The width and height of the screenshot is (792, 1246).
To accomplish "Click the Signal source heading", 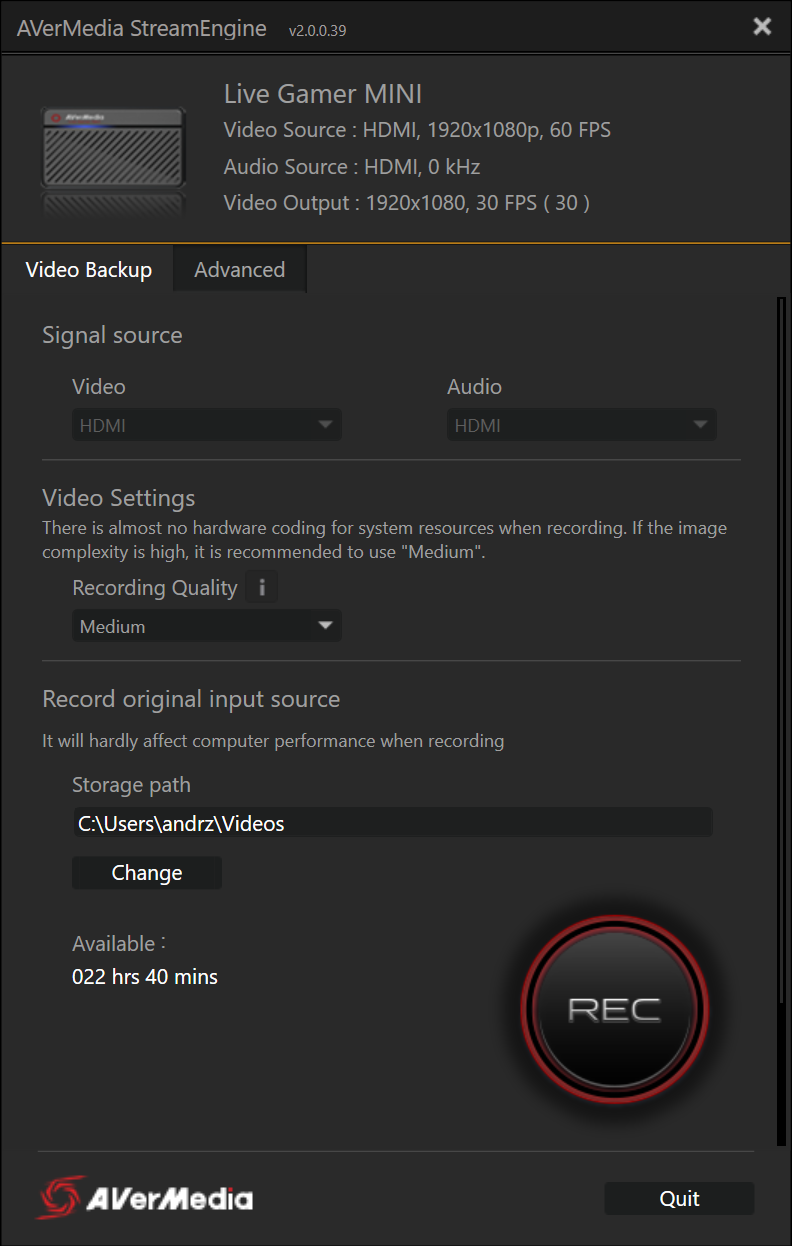I will point(112,335).
